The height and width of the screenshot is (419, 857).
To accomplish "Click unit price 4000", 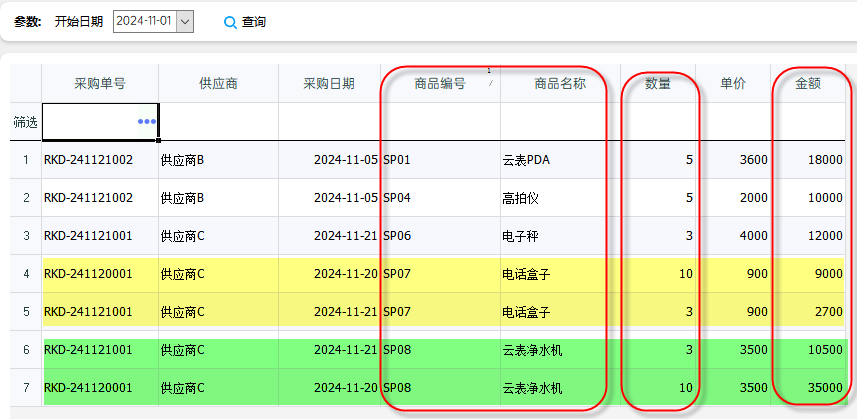I will [754, 236].
